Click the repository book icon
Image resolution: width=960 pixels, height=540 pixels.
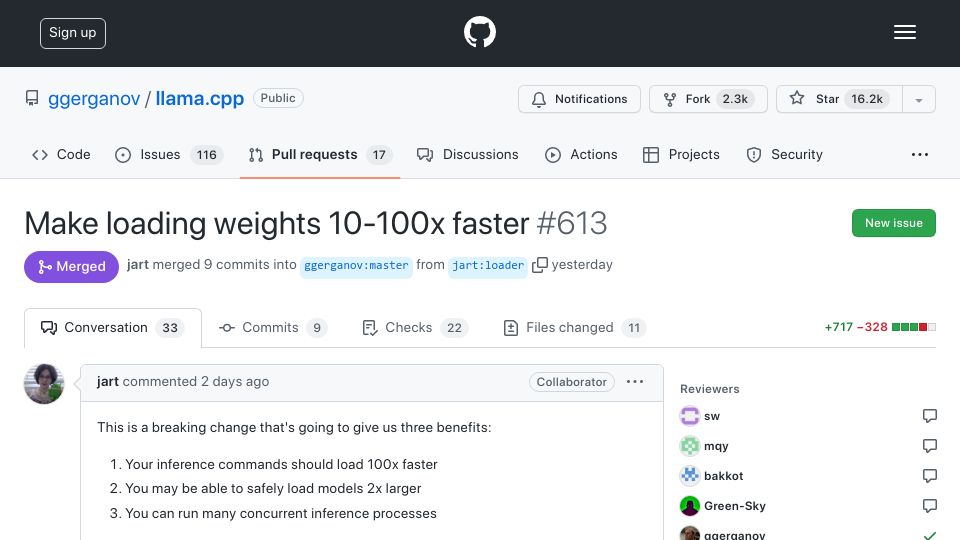coord(32,98)
